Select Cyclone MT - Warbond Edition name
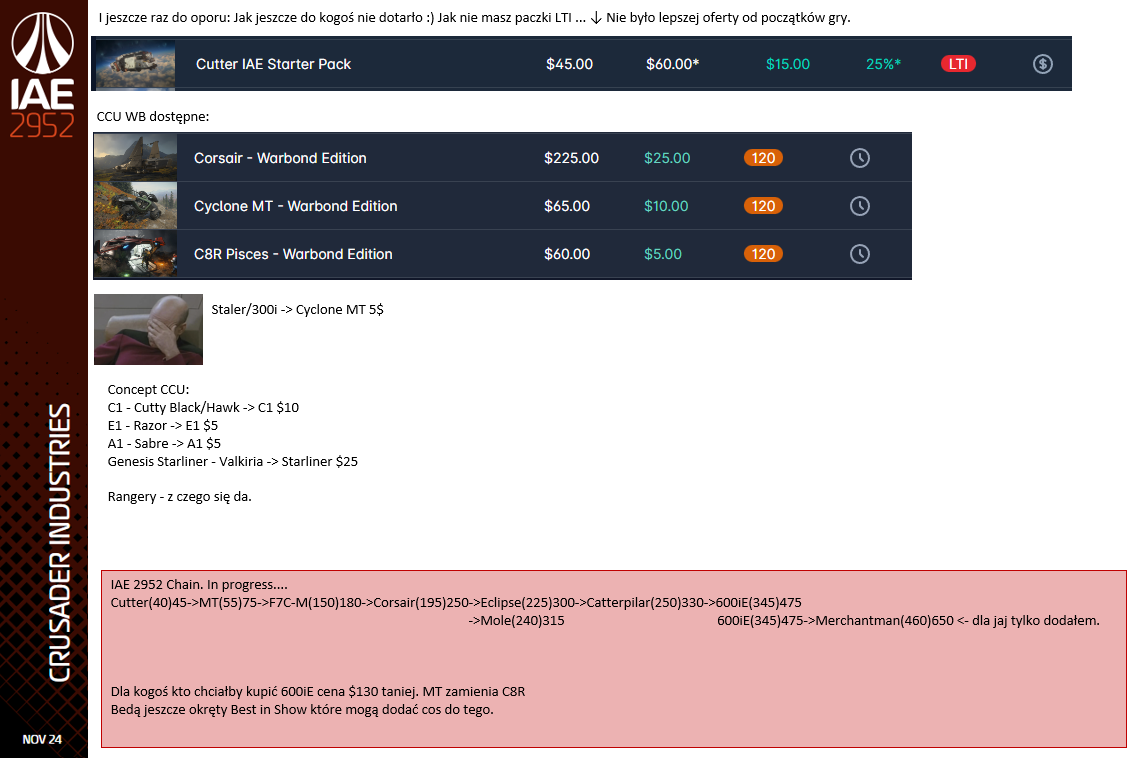Screen dimensions: 1148x758 (x=295, y=207)
